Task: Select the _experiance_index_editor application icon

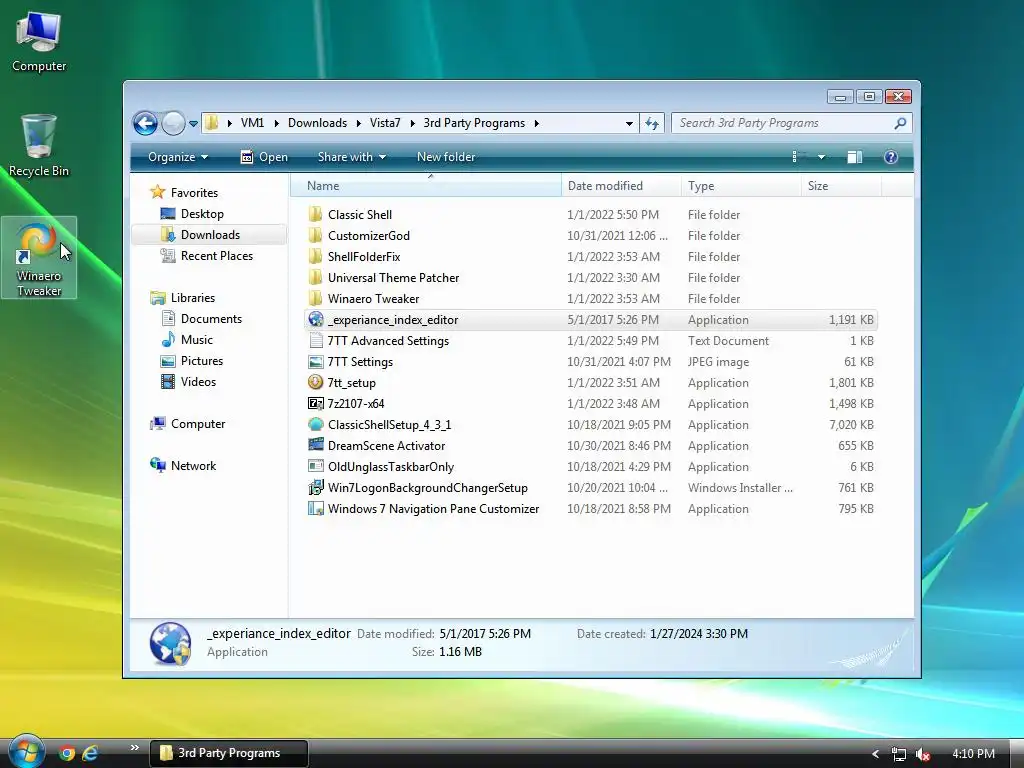Action: [x=315, y=319]
